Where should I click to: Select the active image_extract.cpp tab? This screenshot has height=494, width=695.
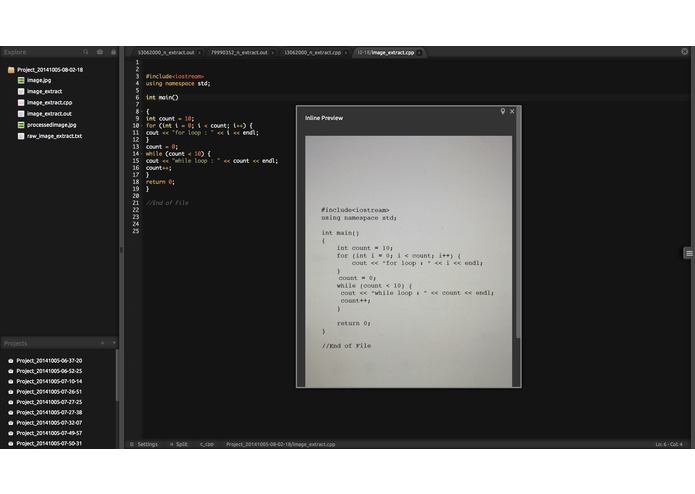[386, 53]
